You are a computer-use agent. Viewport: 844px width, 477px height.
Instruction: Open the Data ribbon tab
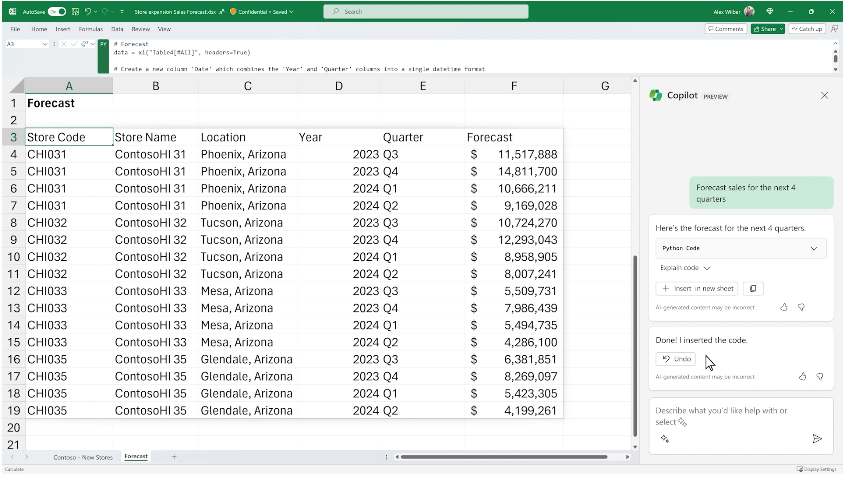click(x=117, y=29)
